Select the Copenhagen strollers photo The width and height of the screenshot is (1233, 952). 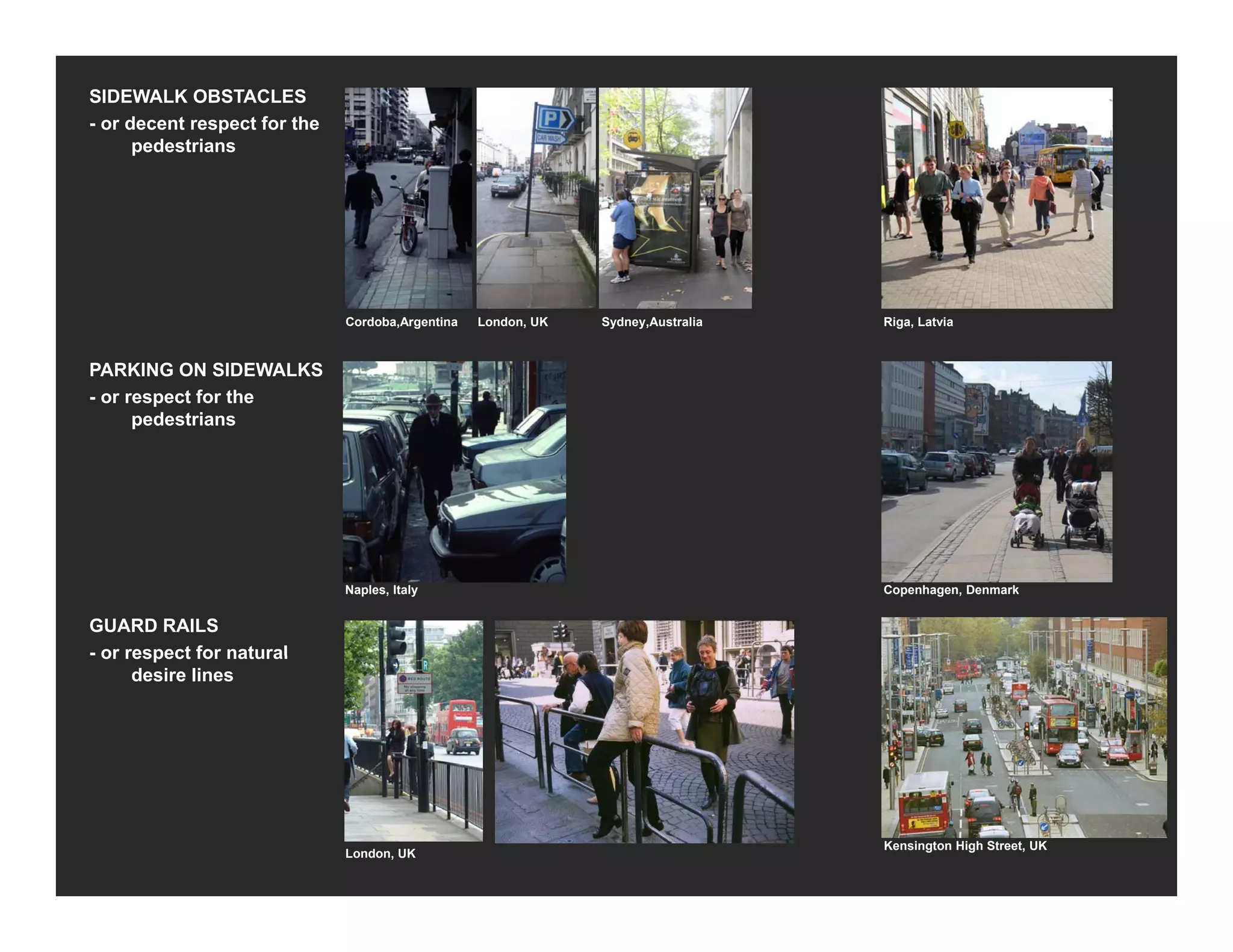(x=996, y=471)
